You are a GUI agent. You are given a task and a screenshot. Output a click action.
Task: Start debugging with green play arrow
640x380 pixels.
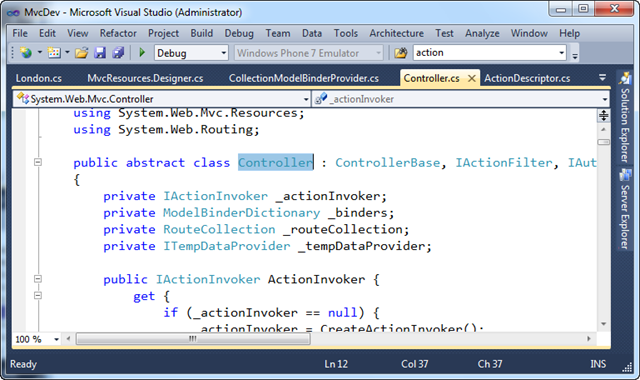click(x=142, y=52)
